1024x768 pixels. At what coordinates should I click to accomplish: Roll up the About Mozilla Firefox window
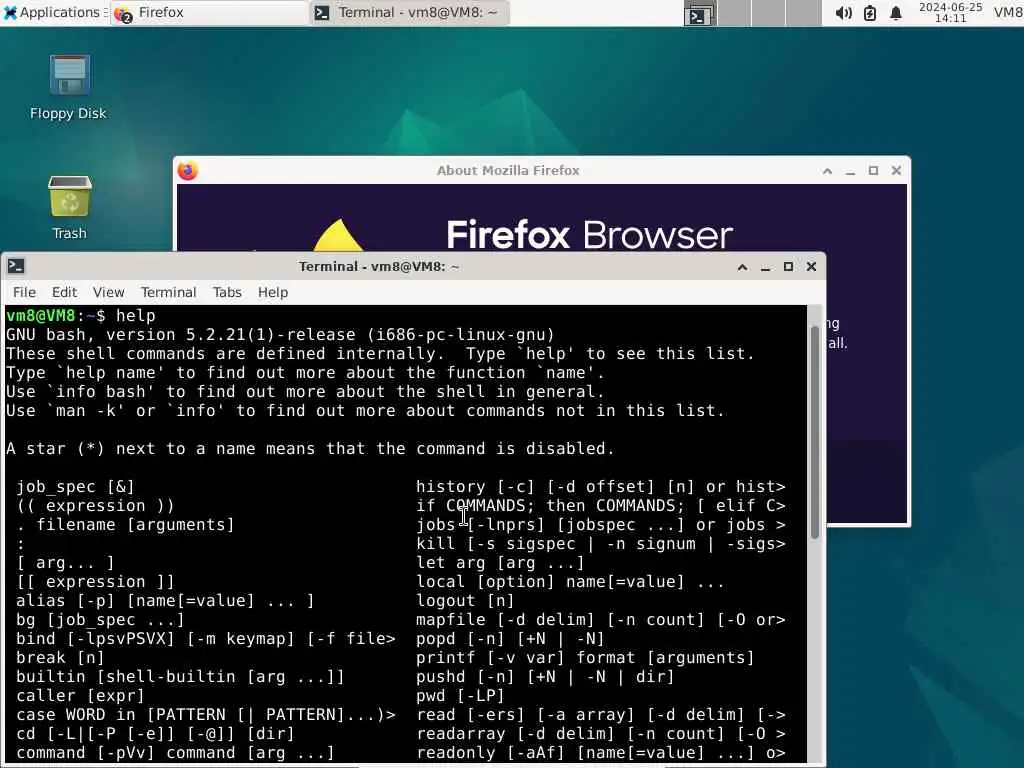point(827,171)
